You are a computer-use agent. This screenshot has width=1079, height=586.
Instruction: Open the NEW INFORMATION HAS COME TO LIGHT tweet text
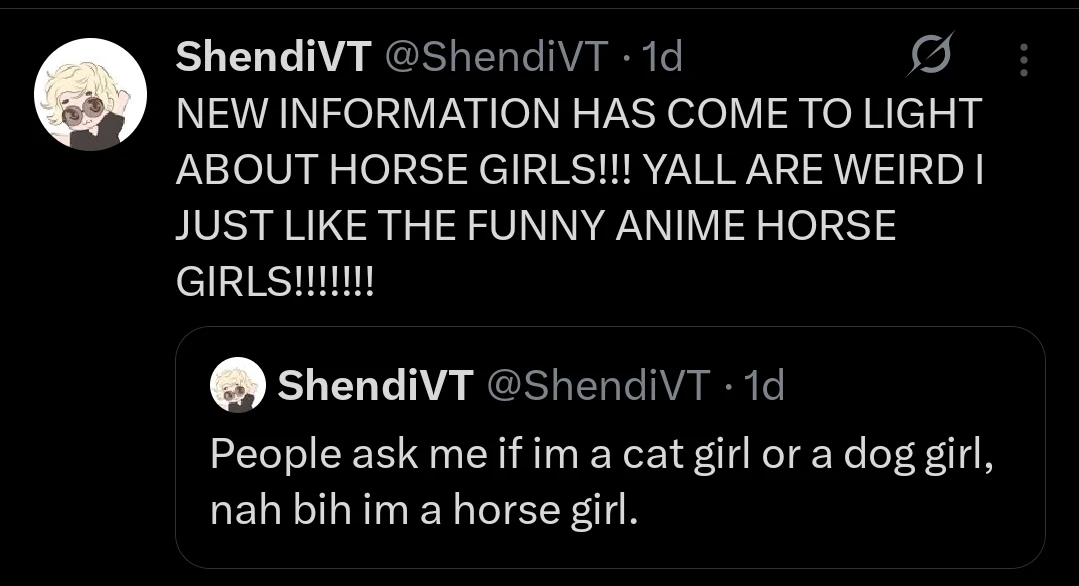579,113
